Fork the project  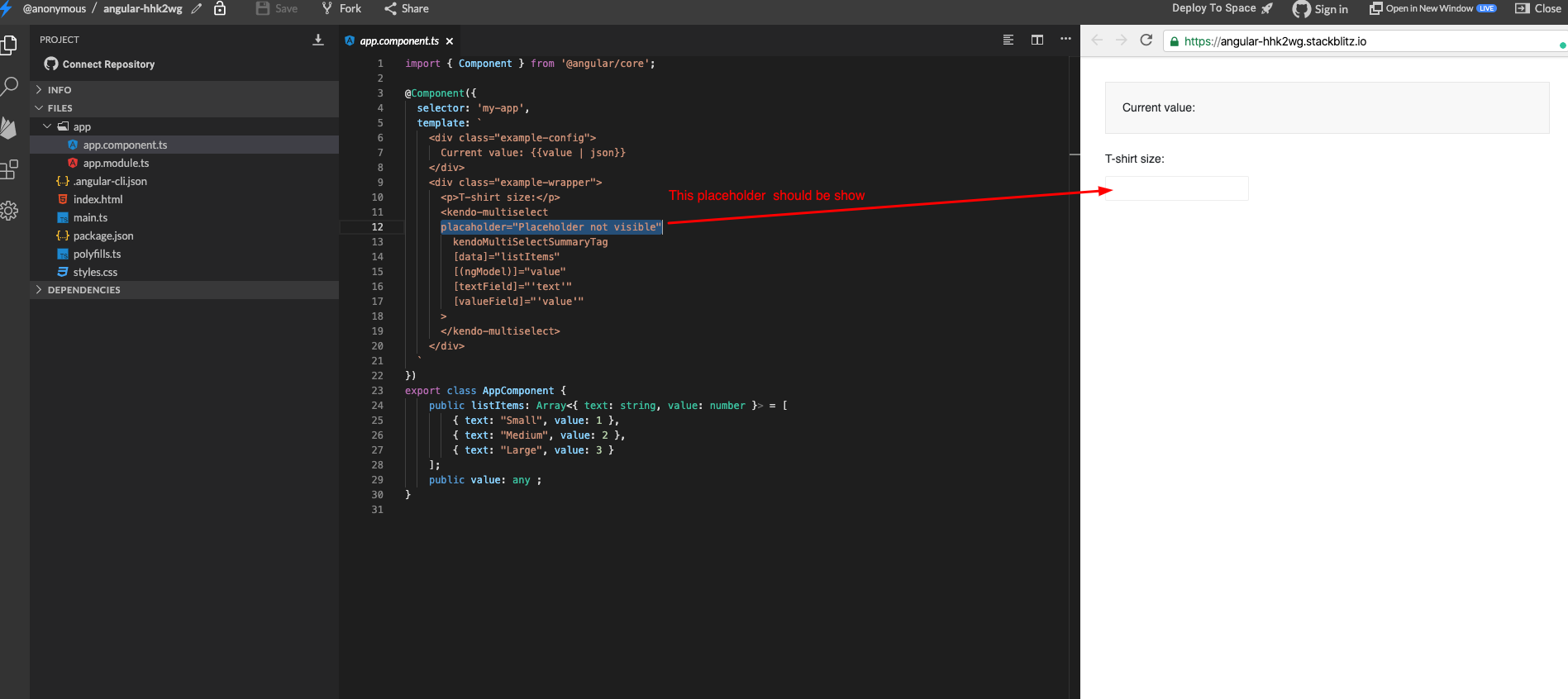coord(341,8)
